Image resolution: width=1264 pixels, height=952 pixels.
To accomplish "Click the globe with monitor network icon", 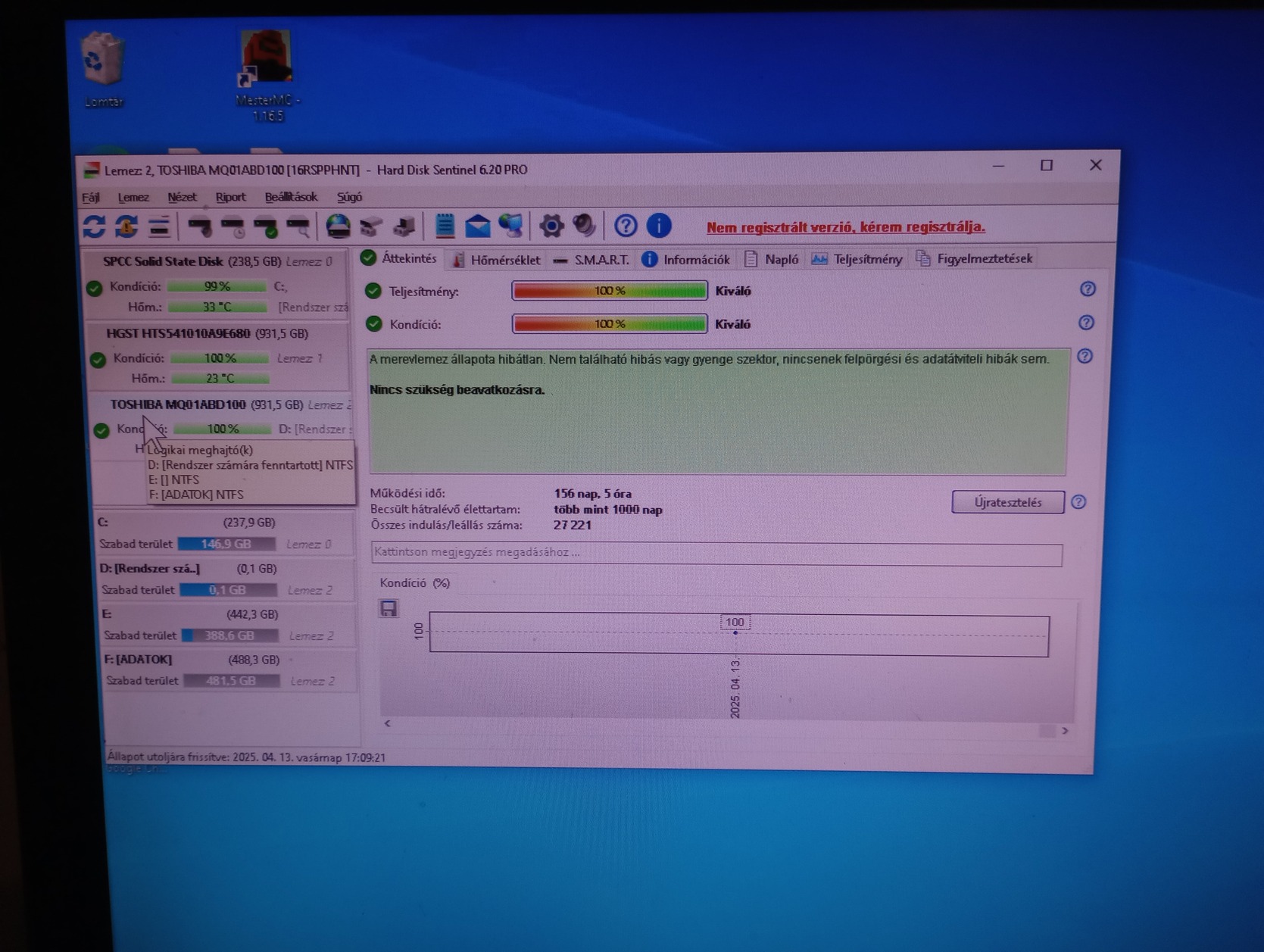I will pos(510,226).
